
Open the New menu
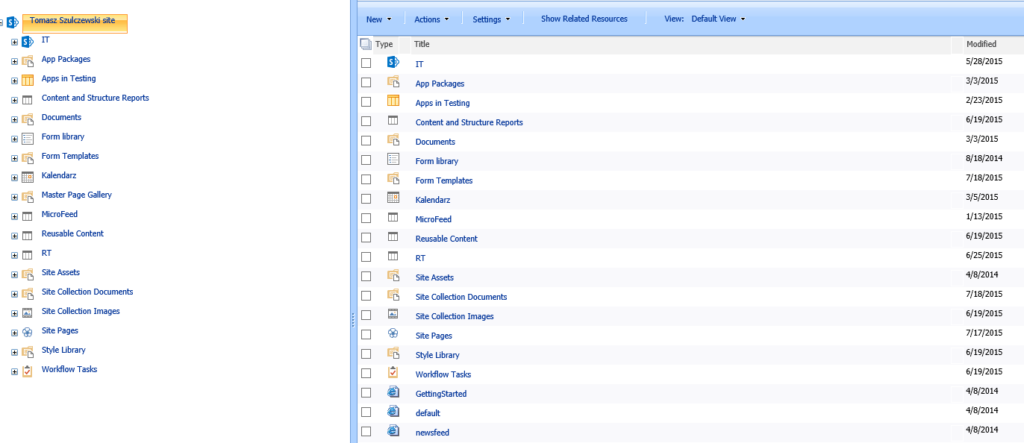[x=379, y=19]
